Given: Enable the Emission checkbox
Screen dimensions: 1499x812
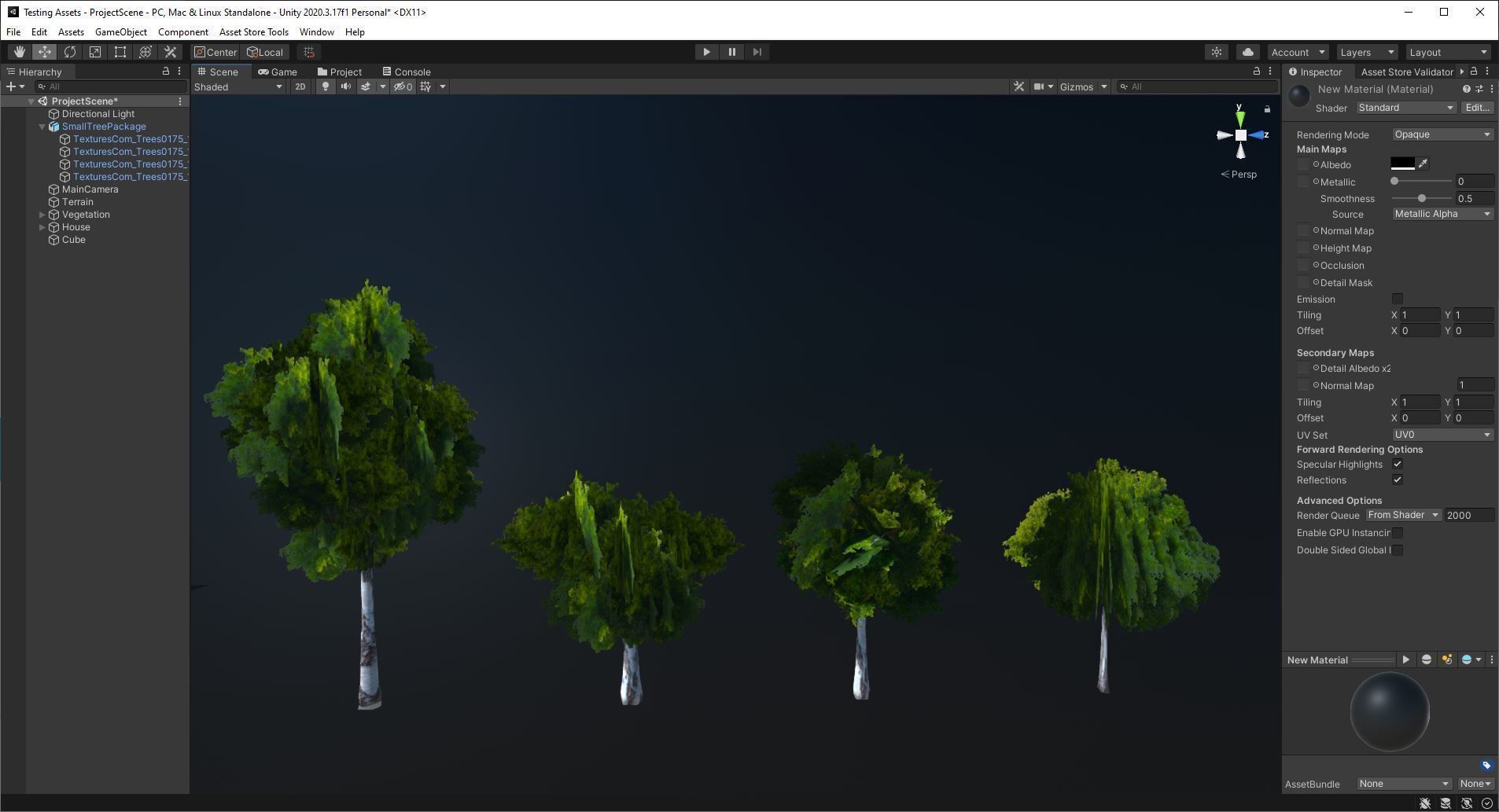Looking at the screenshot, I should click(1398, 299).
